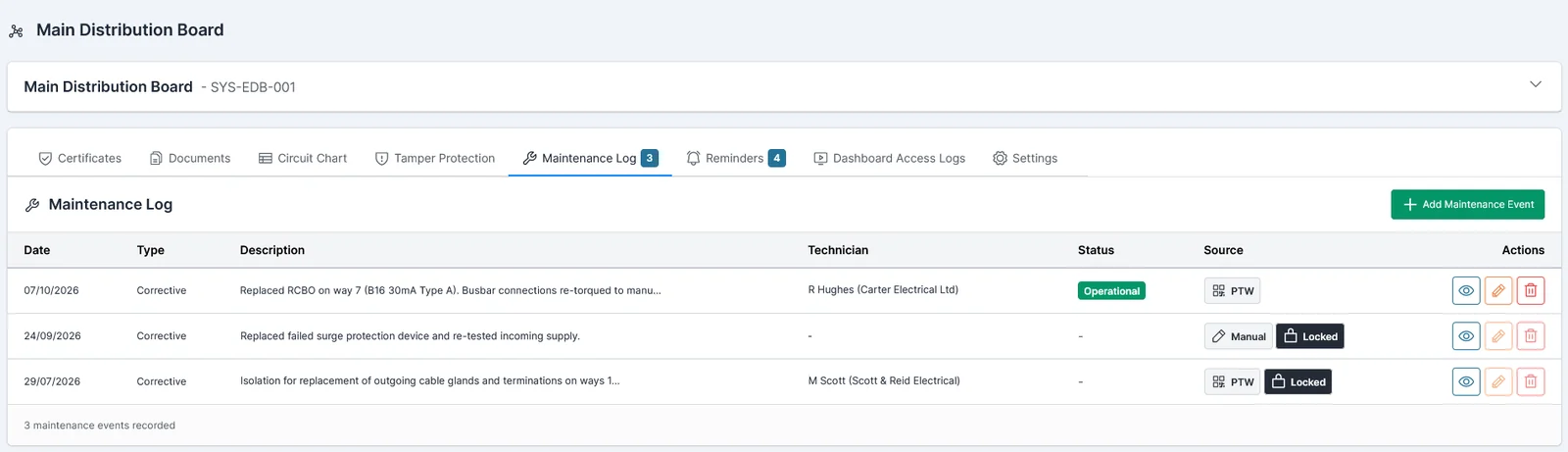1568x452 pixels.
Task: Switch to the Documents tab
Action: pos(190,158)
